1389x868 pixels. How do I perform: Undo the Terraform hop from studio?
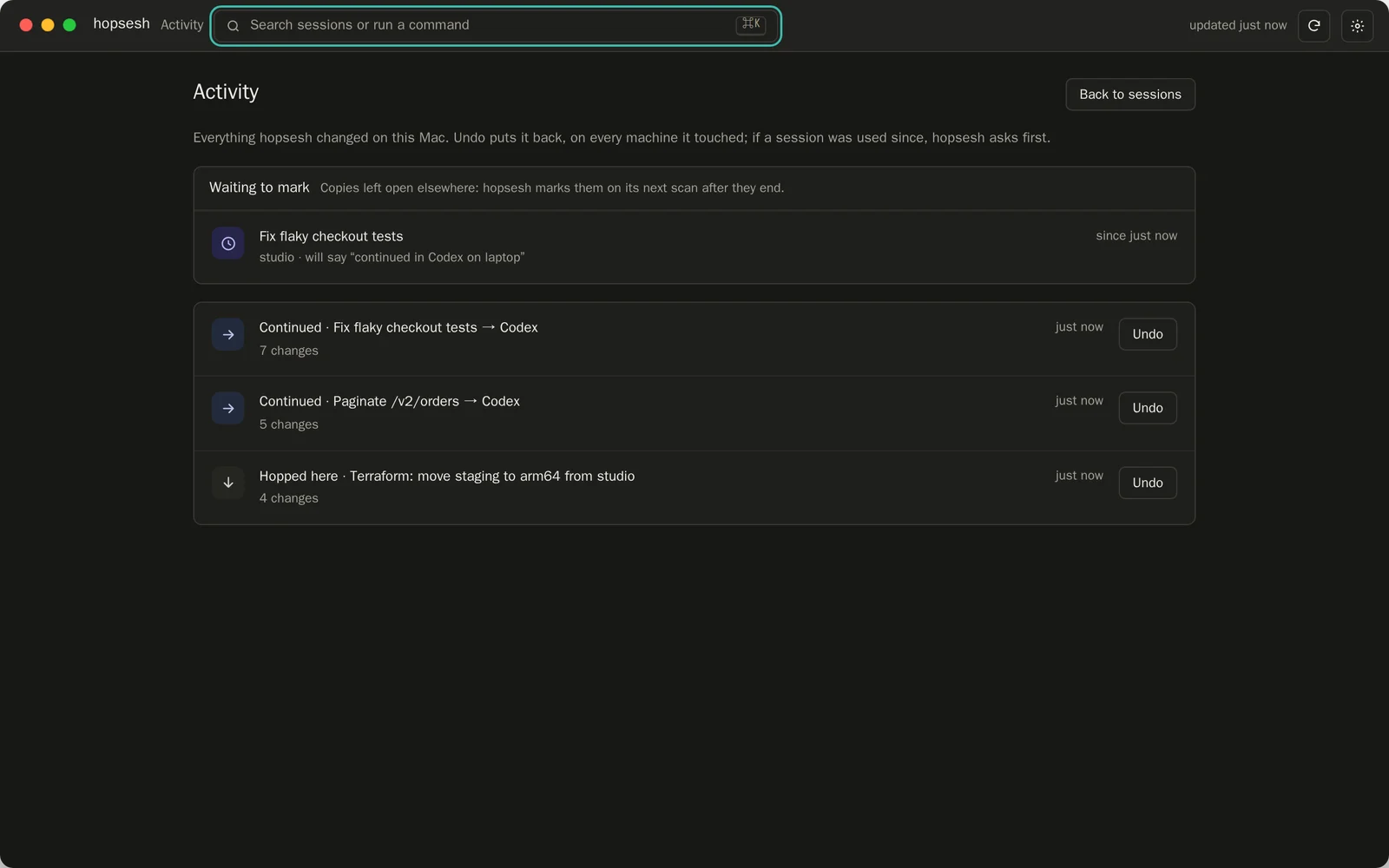(1148, 483)
